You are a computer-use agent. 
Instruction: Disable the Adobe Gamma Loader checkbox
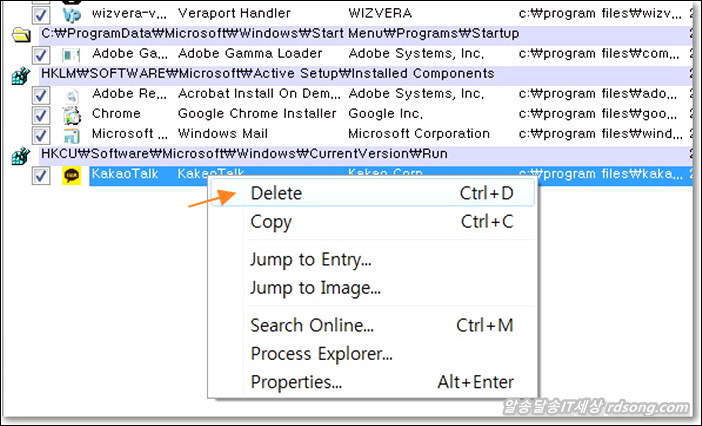click(x=41, y=54)
